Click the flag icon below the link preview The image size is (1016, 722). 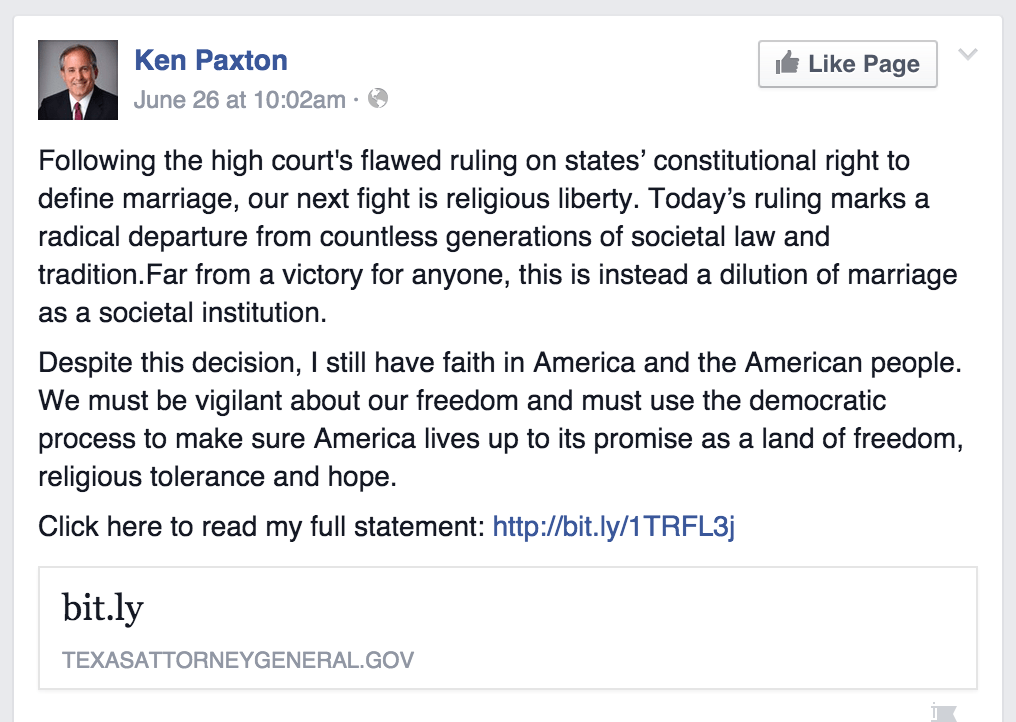942,712
